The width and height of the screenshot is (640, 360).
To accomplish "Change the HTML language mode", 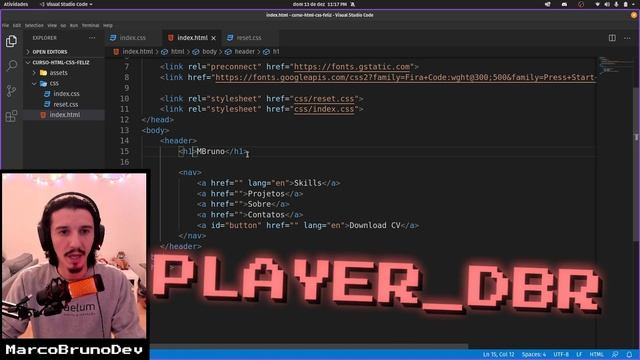I will pos(596,354).
